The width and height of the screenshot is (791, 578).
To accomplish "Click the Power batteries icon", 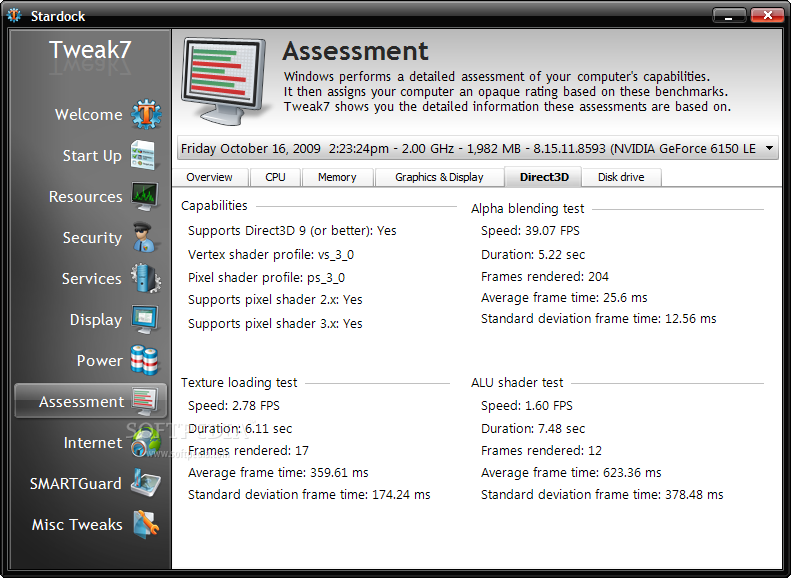I will [145, 360].
